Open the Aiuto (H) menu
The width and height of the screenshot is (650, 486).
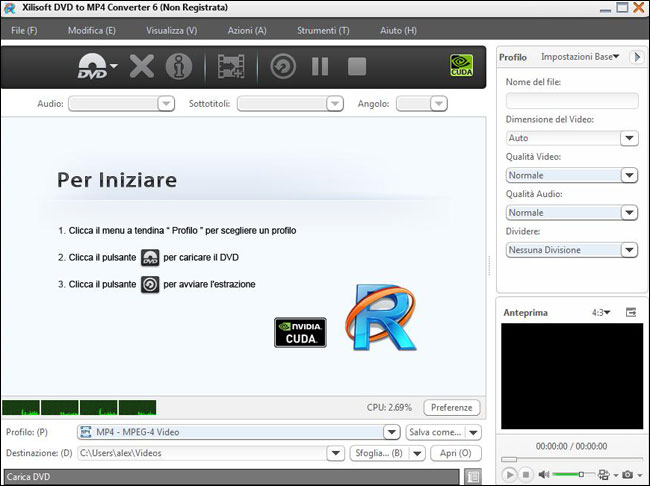pos(398,30)
